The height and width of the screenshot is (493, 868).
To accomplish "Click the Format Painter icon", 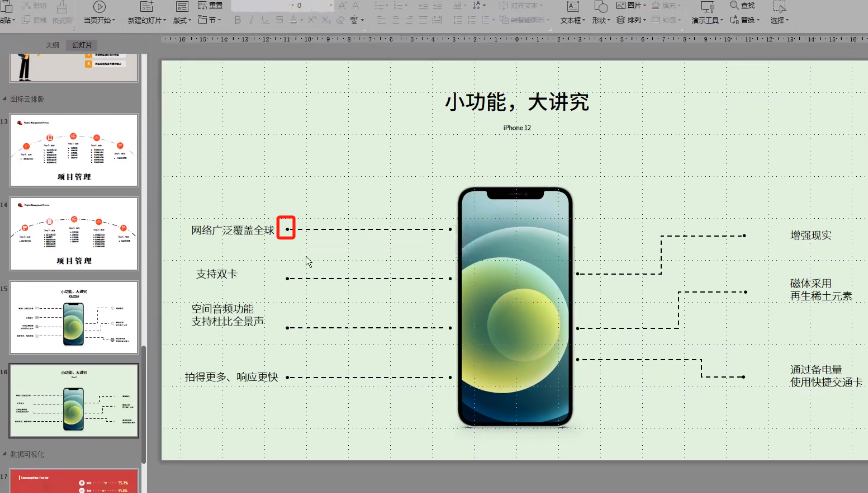I will [62, 8].
